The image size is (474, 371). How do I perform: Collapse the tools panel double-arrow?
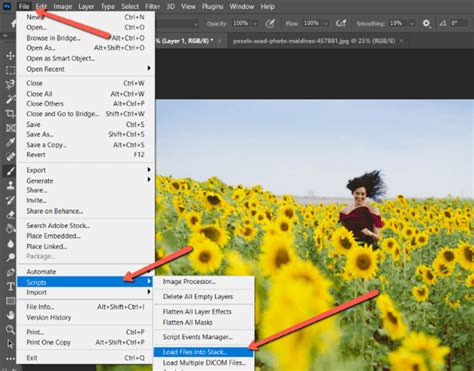tap(5, 36)
